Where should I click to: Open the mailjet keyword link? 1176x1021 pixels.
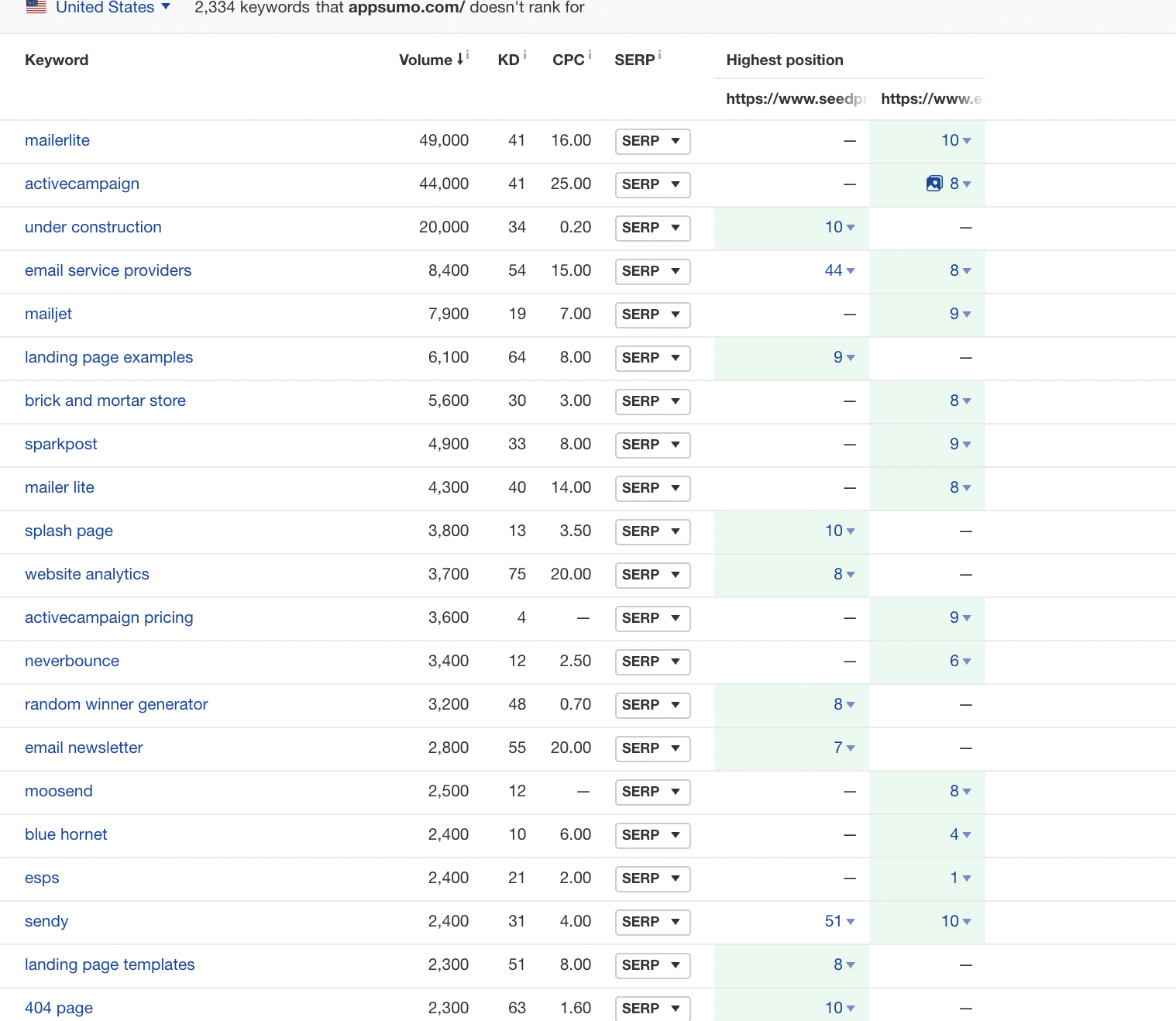(48, 314)
